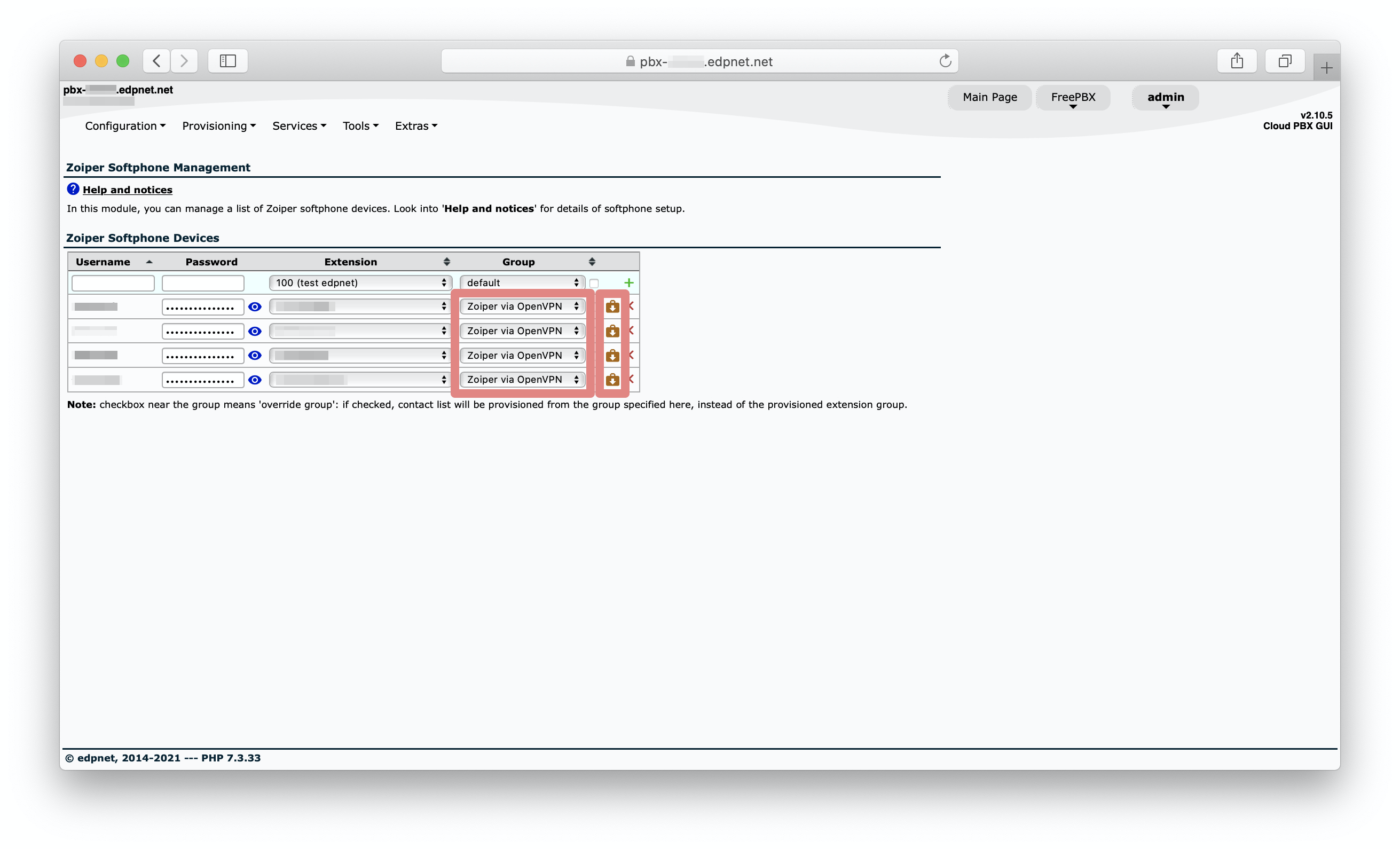Open fourth device row's extension dropdown

[360, 379]
